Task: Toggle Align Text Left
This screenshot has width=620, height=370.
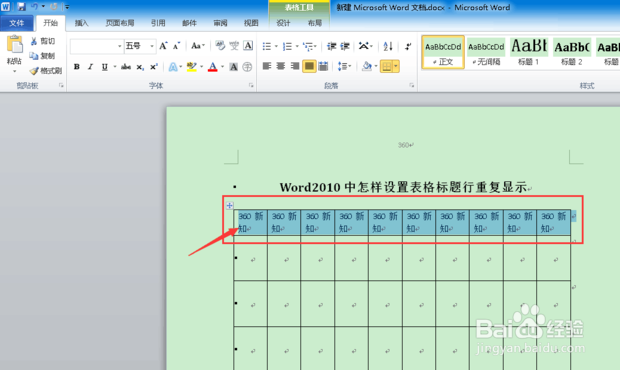Action: pyautogui.click(x=267, y=66)
